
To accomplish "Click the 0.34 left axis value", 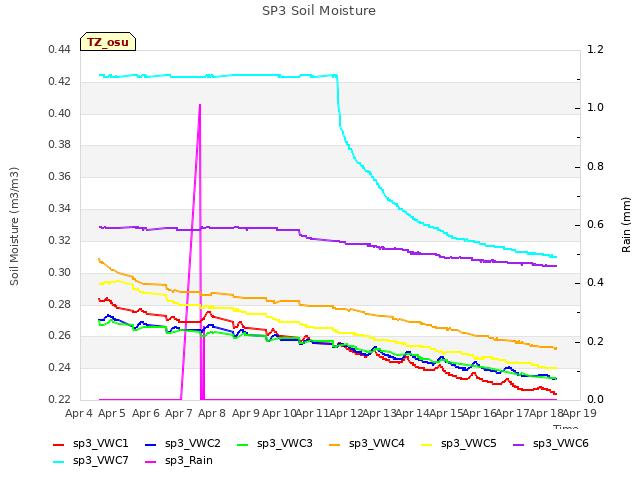I will coord(60,209).
